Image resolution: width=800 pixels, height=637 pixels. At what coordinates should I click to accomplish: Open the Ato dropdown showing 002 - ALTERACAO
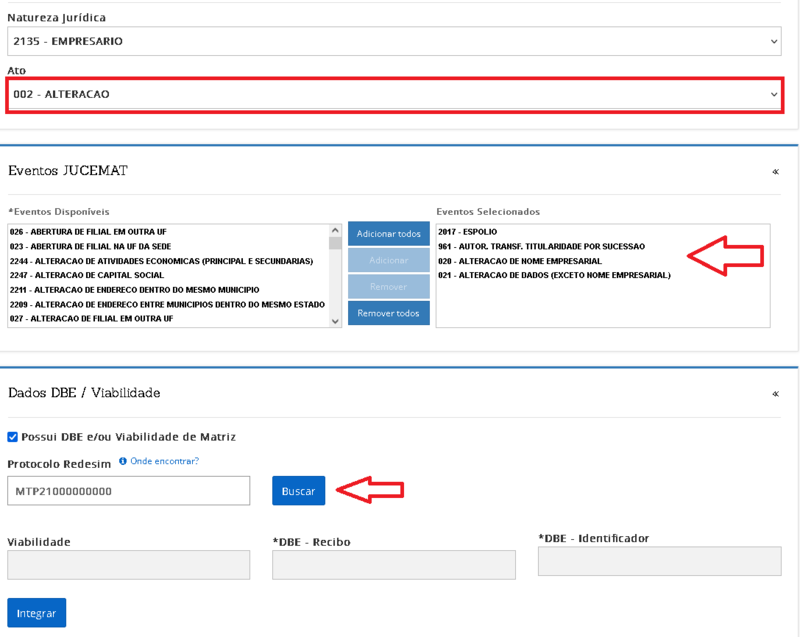tap(394, 94)
